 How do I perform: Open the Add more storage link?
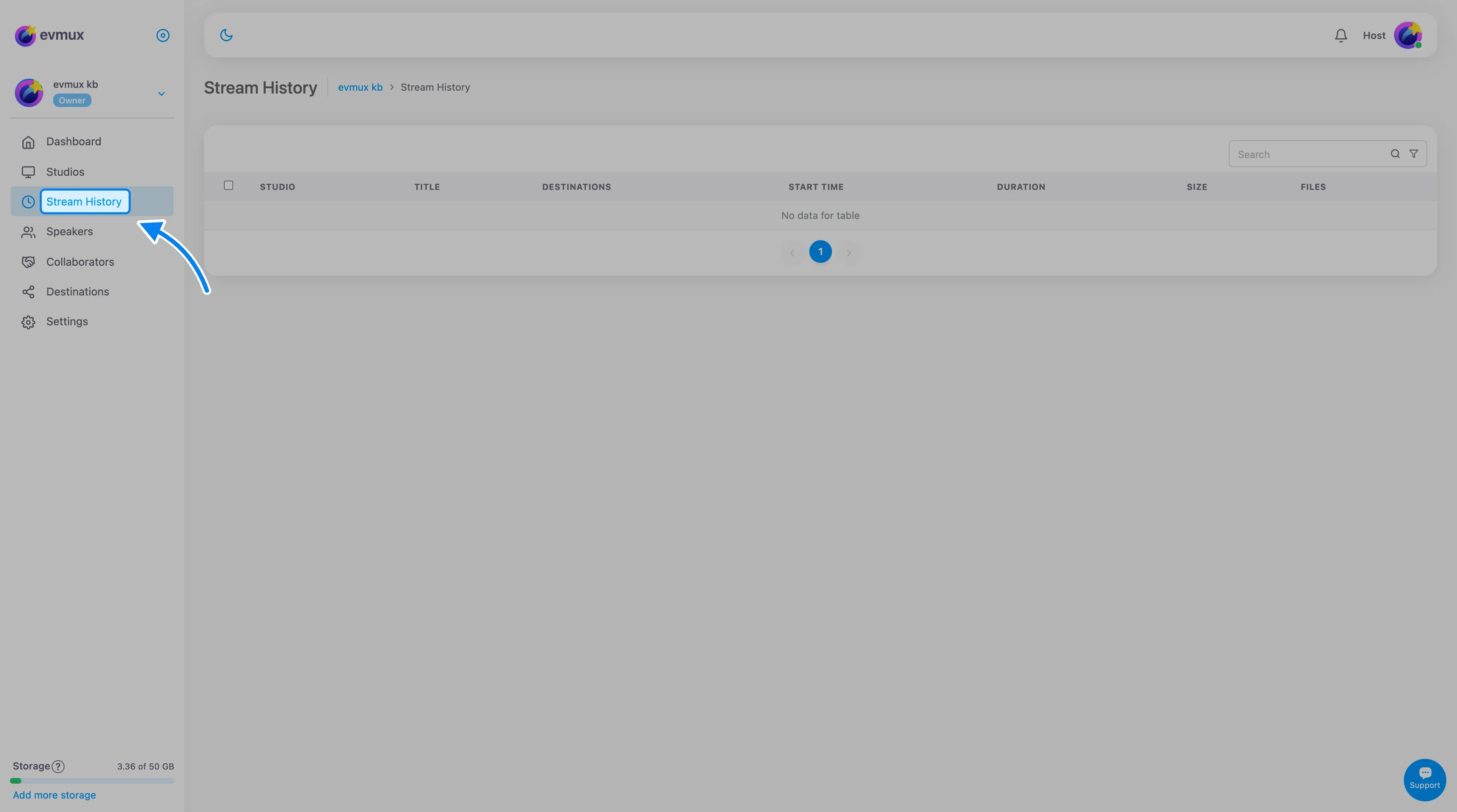point(54,795)
